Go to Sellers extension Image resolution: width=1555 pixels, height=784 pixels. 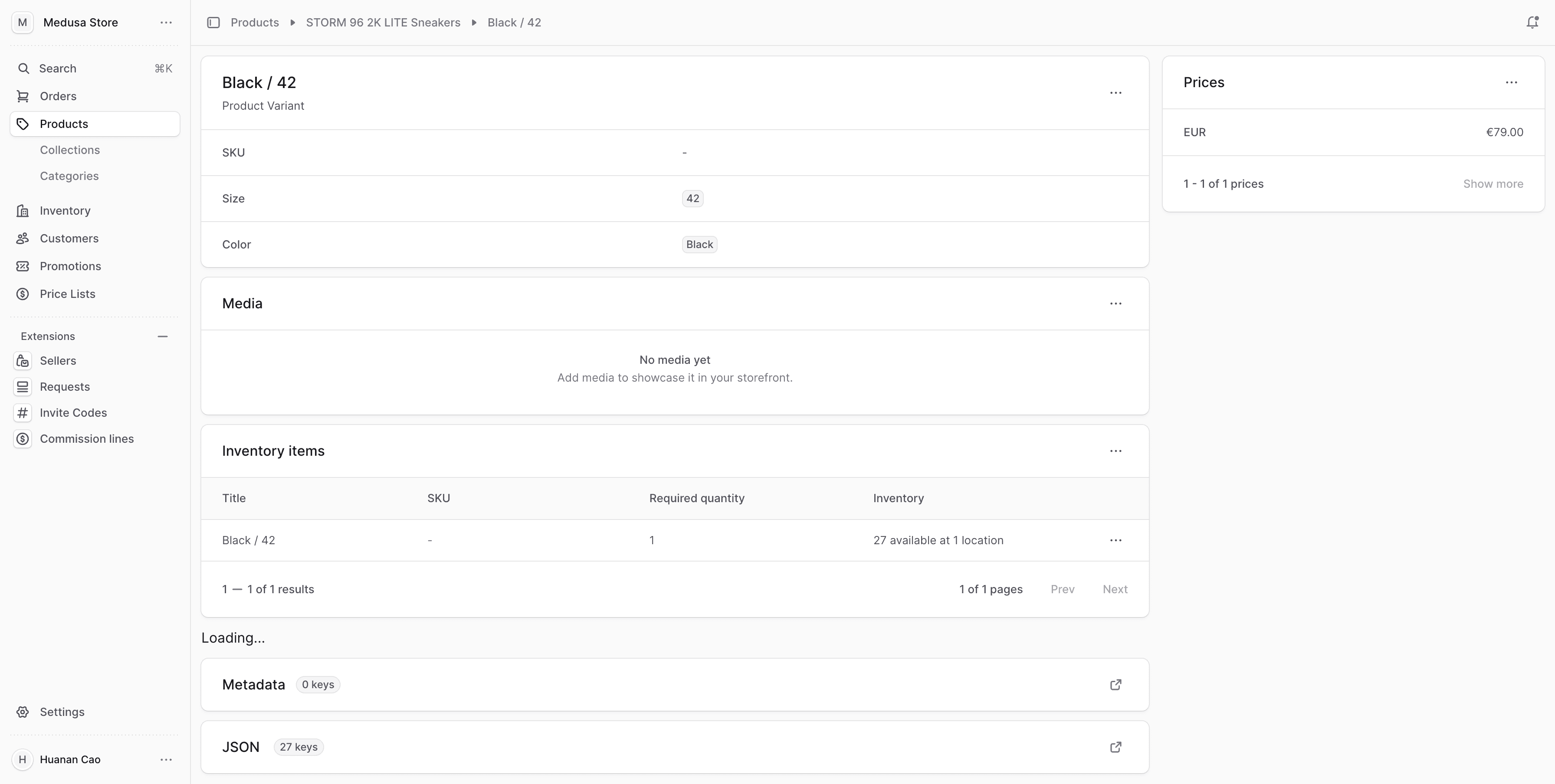pos(58,361)
